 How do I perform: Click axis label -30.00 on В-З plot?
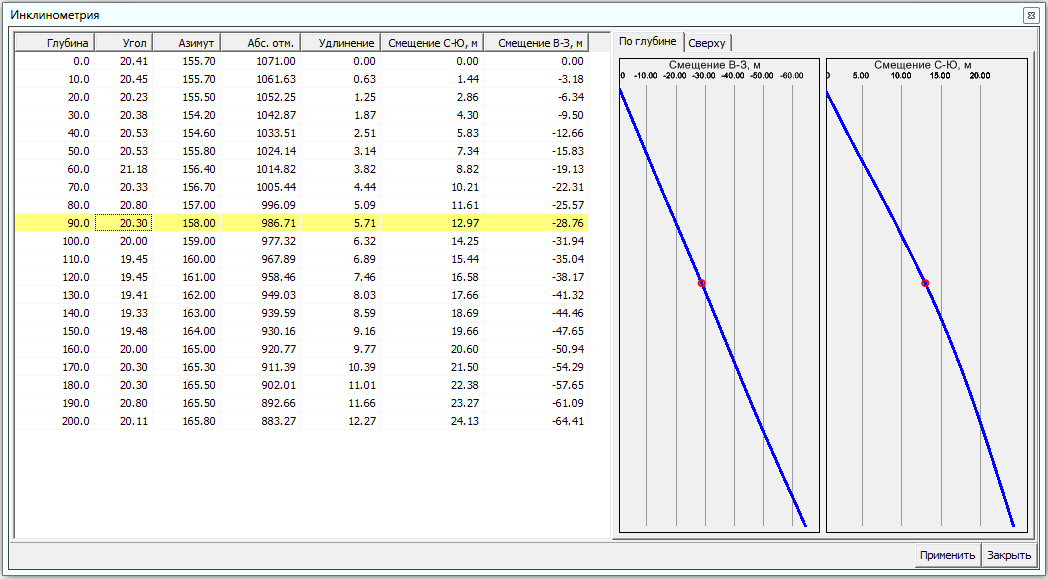click(704, 76)
